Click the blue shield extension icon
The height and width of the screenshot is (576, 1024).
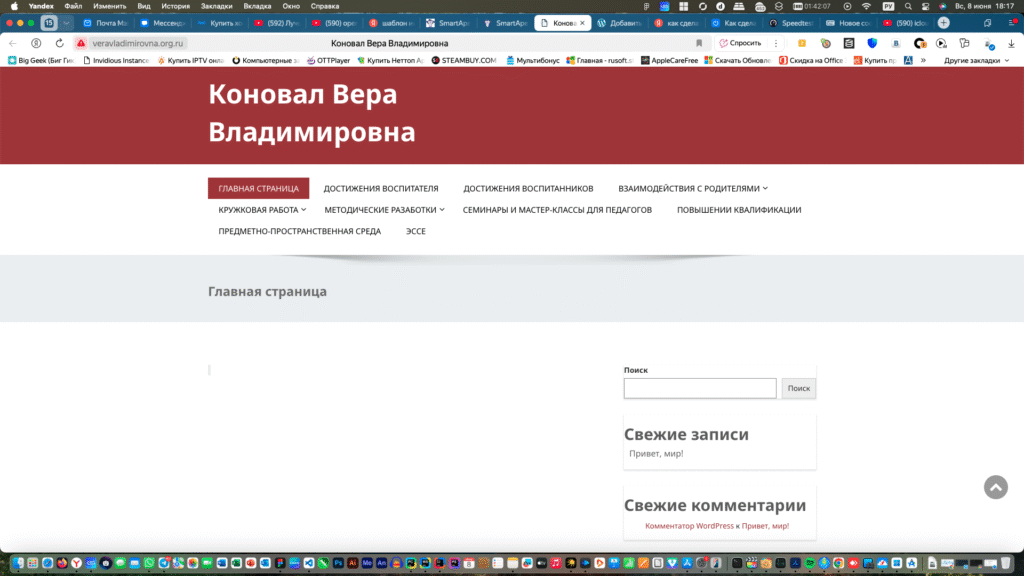[x=872, y=44]
